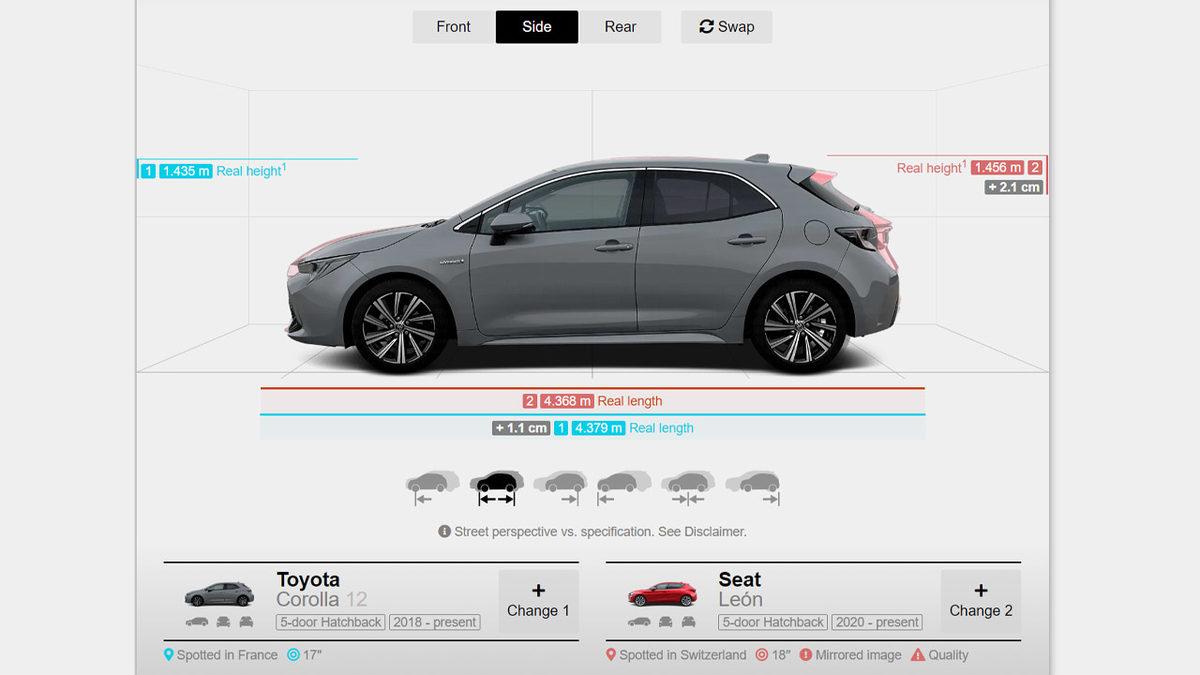Click the 4.379 m real length label

tap(599, 428)
